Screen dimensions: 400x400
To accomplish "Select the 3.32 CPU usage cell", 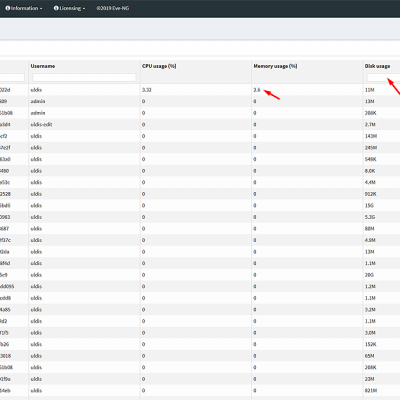I will [147, 90].
